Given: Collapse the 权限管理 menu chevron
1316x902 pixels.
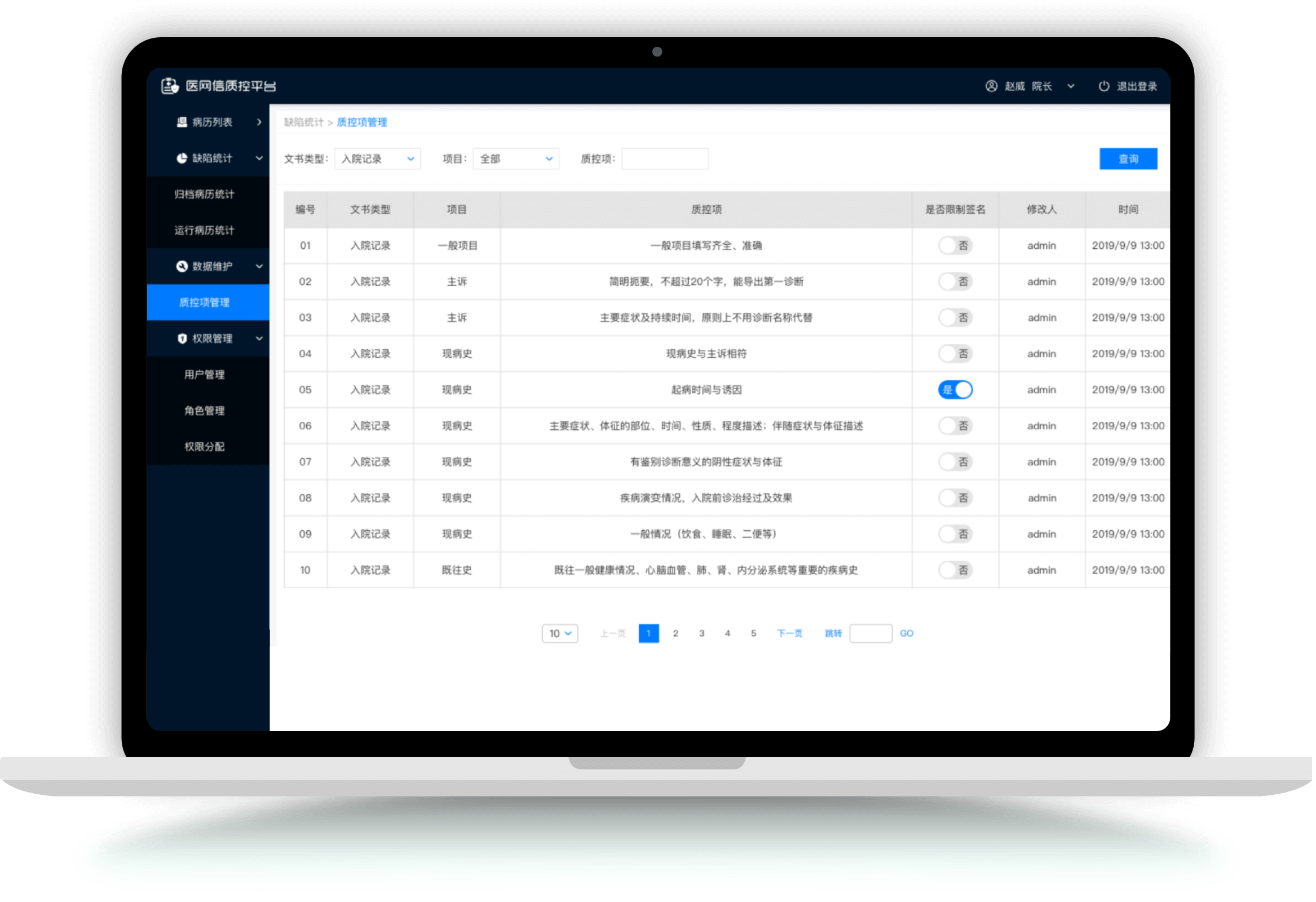Looking at the screenshot, I should pos(260,340).
